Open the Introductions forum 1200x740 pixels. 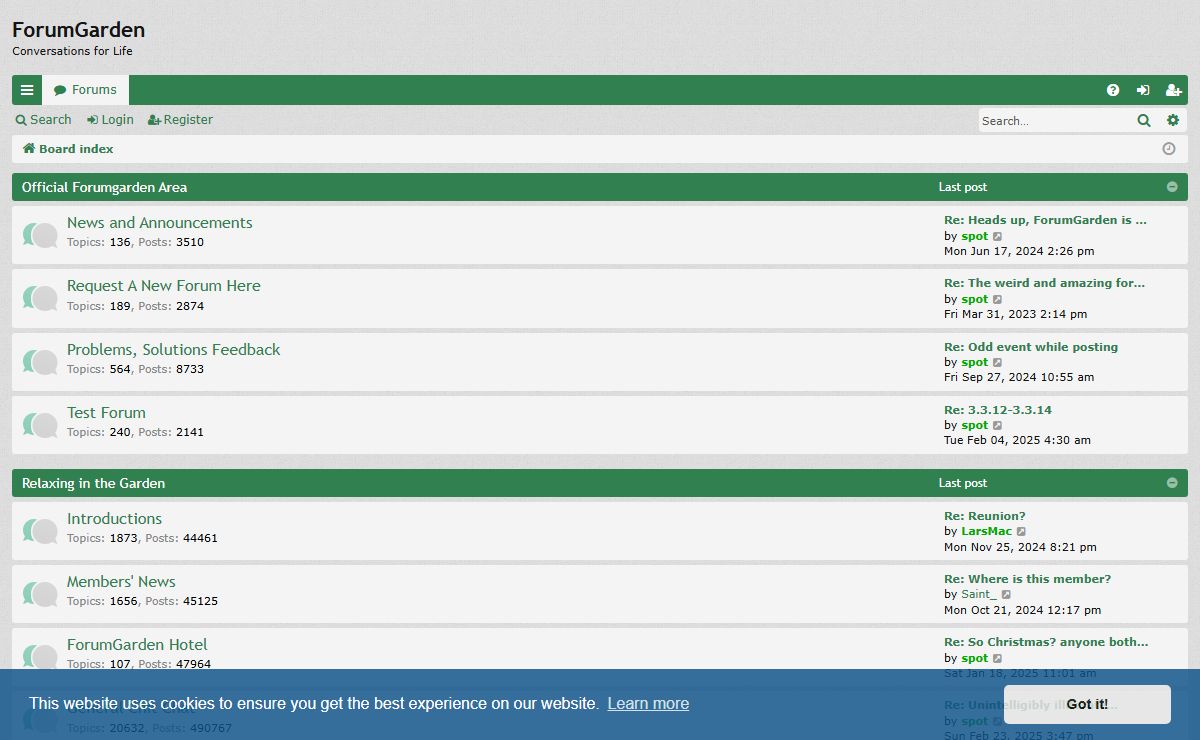pyautogui.click(x=114, y=518)
